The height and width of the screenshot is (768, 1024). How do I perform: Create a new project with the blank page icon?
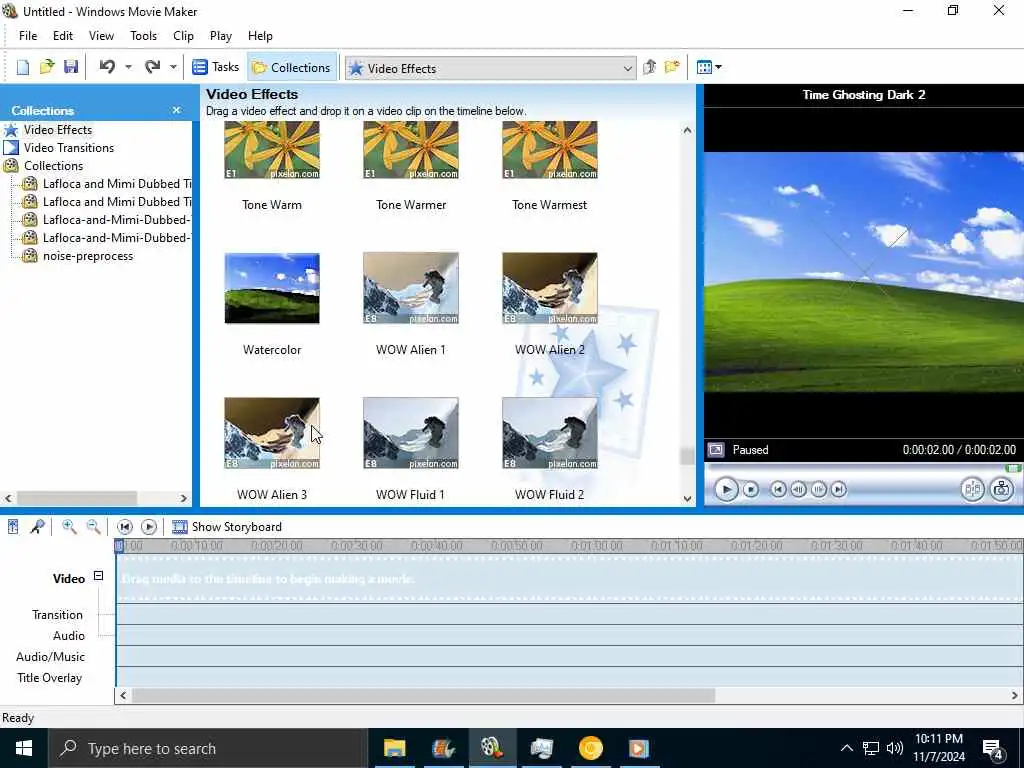[23, 67]
